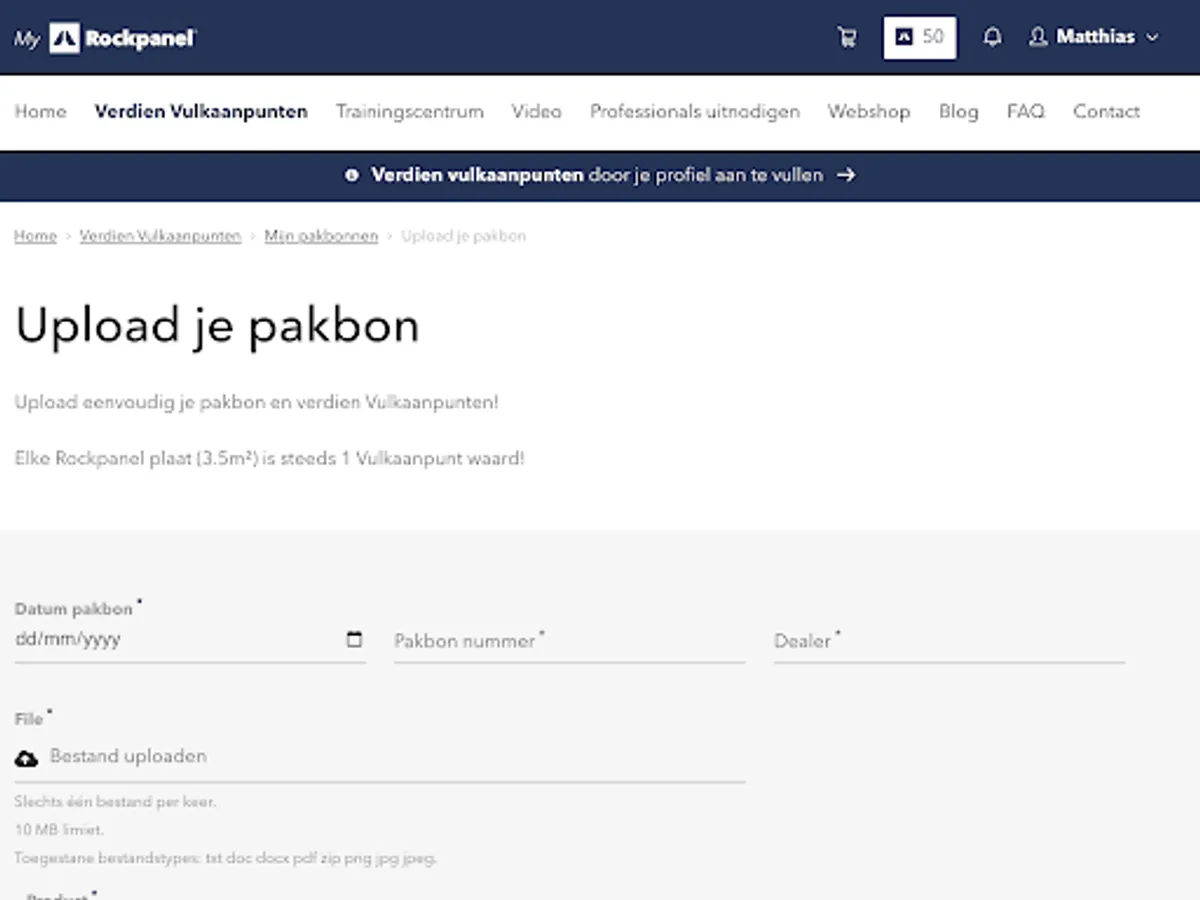Click the text '10 MB limiet.'
This screenshot has height=900, width=1200.
(x=59, y=830)
